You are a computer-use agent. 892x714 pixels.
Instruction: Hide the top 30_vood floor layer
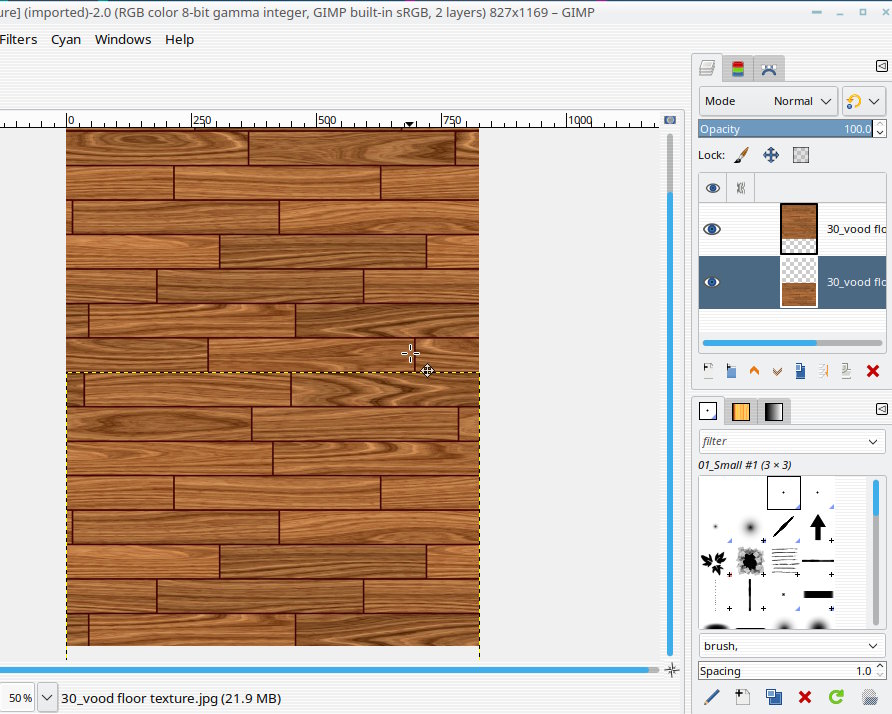point(712,229)
